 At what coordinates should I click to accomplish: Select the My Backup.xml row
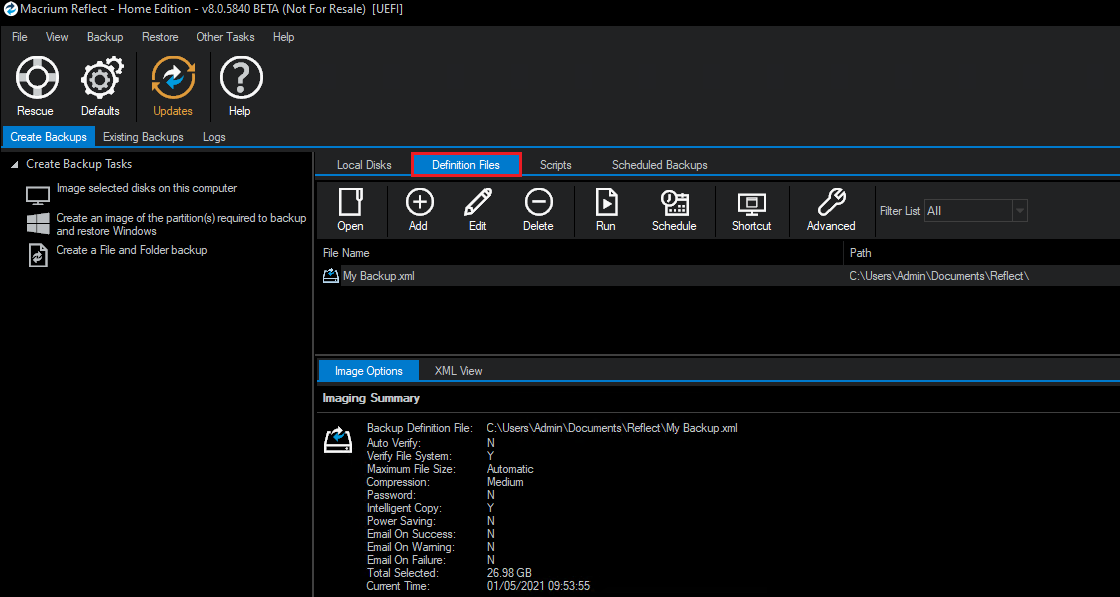click(x=719, y=276)
